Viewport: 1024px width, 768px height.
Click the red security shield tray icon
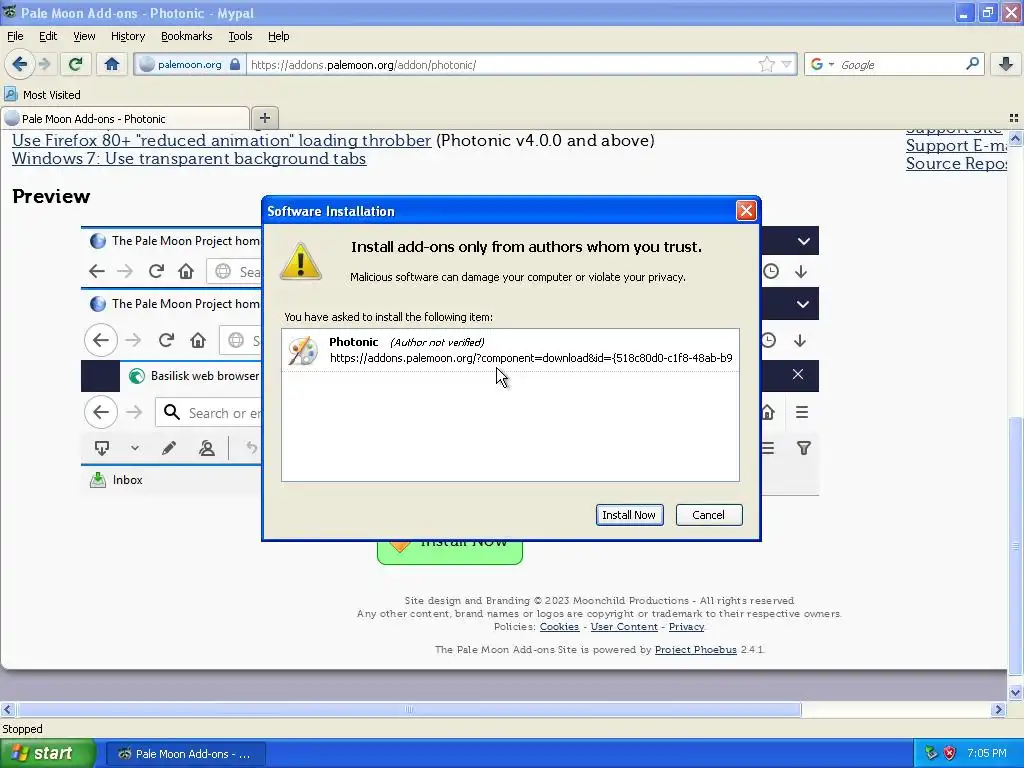click(950, 754)
